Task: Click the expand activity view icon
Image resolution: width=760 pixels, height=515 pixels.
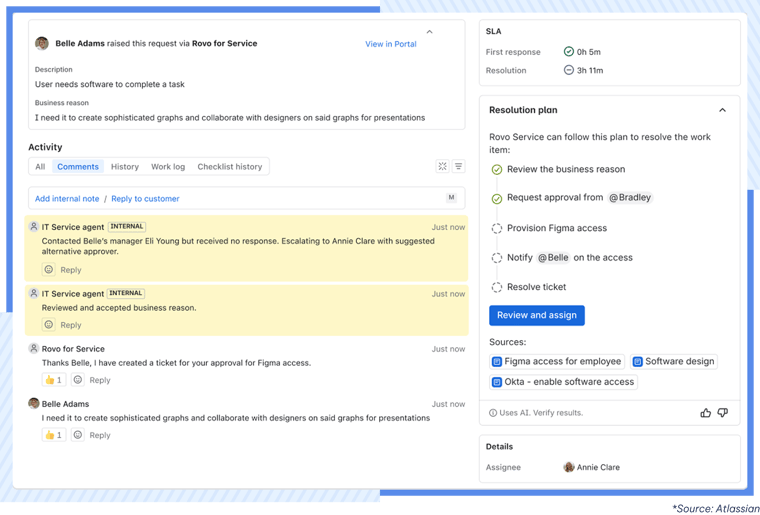Action: (x=443, y=166)
